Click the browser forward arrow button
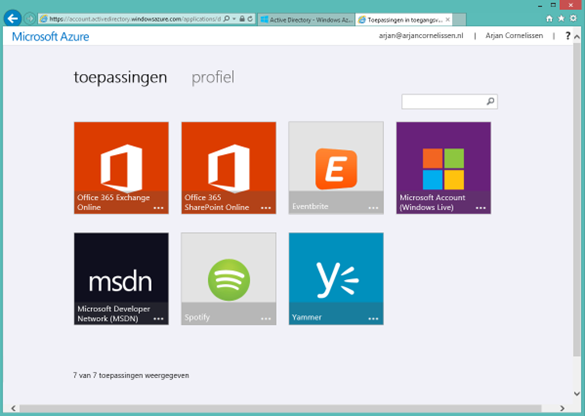The height and width of the screenshot is (416, 585). click(x=30, y=18)
